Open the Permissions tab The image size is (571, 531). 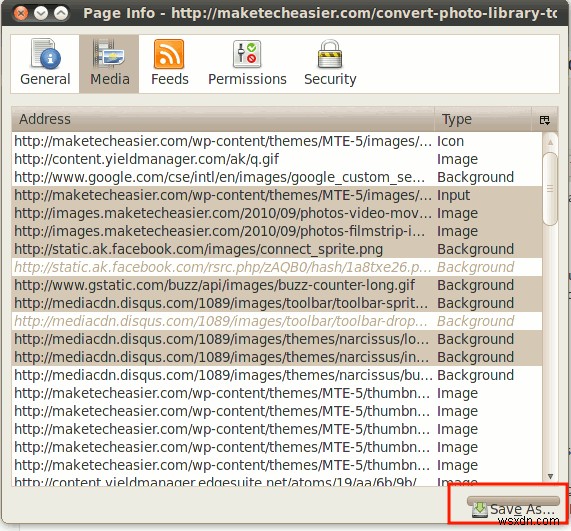pos(247,64)
